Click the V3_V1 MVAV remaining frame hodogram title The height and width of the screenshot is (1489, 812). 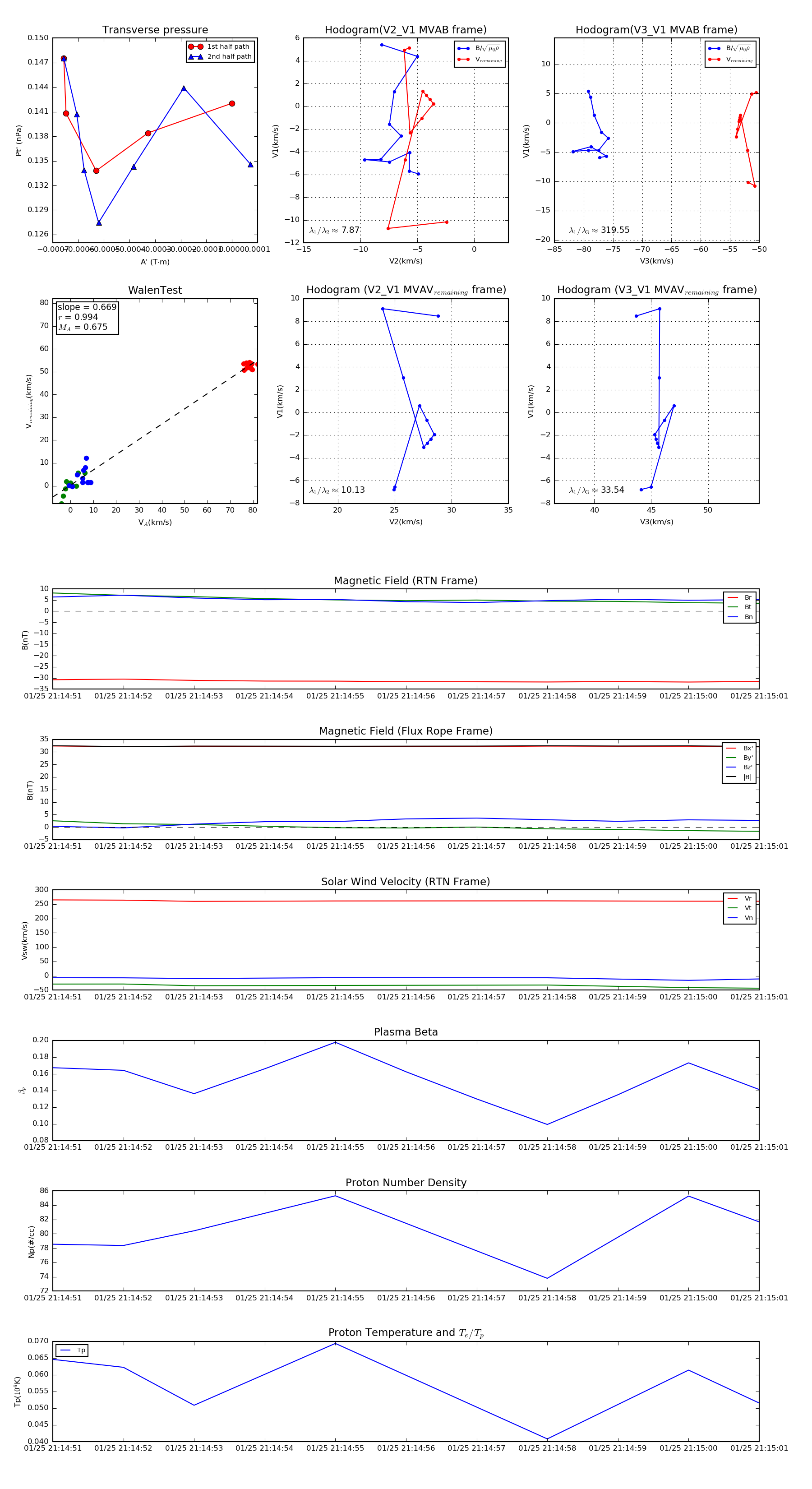656,290
